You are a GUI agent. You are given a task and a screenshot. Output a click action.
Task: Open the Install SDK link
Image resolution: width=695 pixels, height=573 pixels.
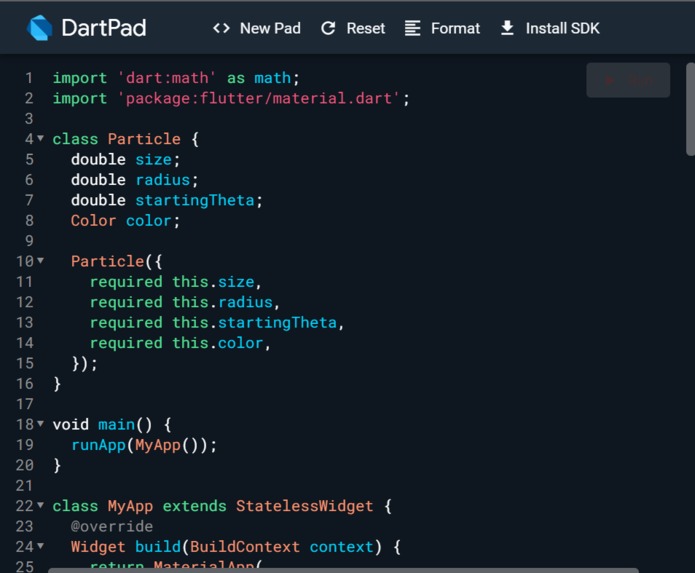(x=550, y=28)
